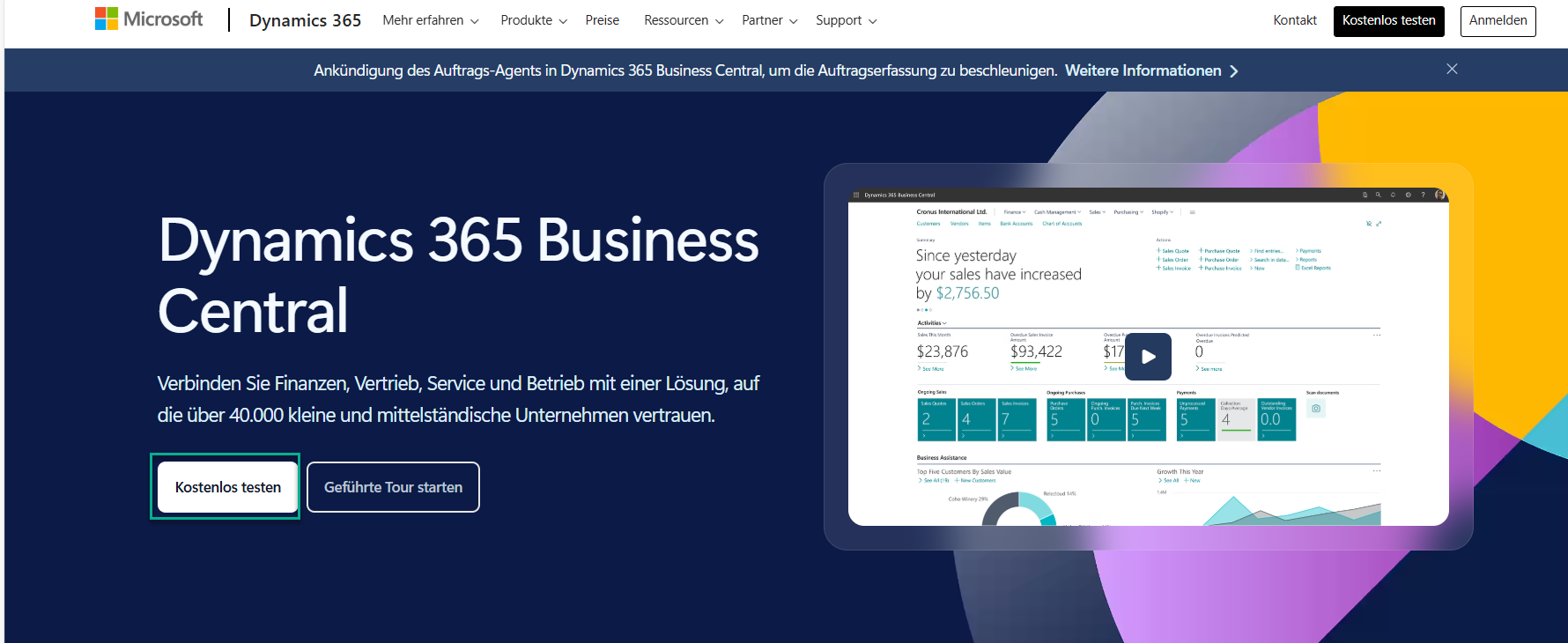Play the Business Central demo video
The width and height of the screenshot is (1568, 643).
pos(1148,356)
